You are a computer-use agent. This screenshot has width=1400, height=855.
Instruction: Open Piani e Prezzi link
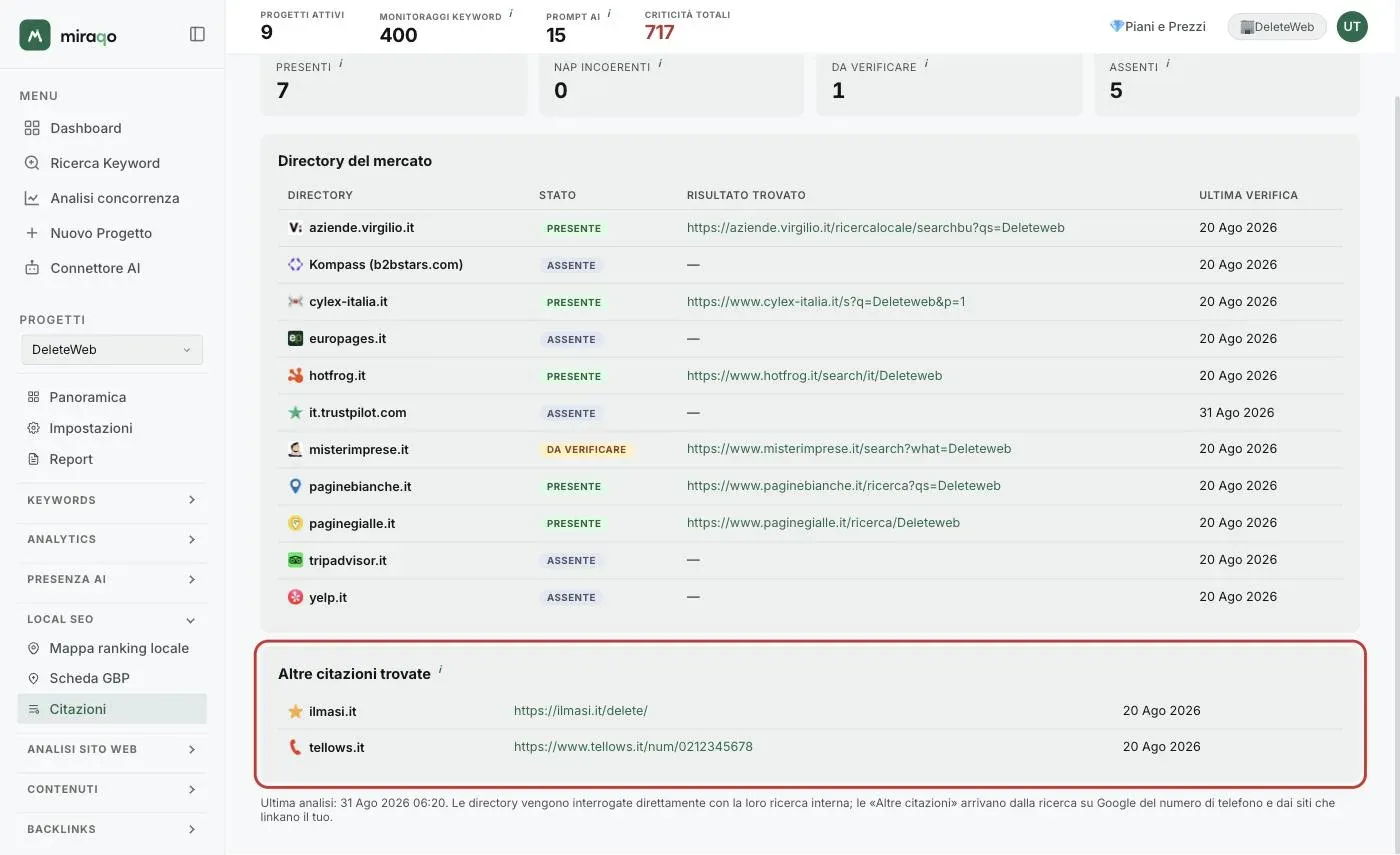pyautogui.click(x=1158, y=27)
